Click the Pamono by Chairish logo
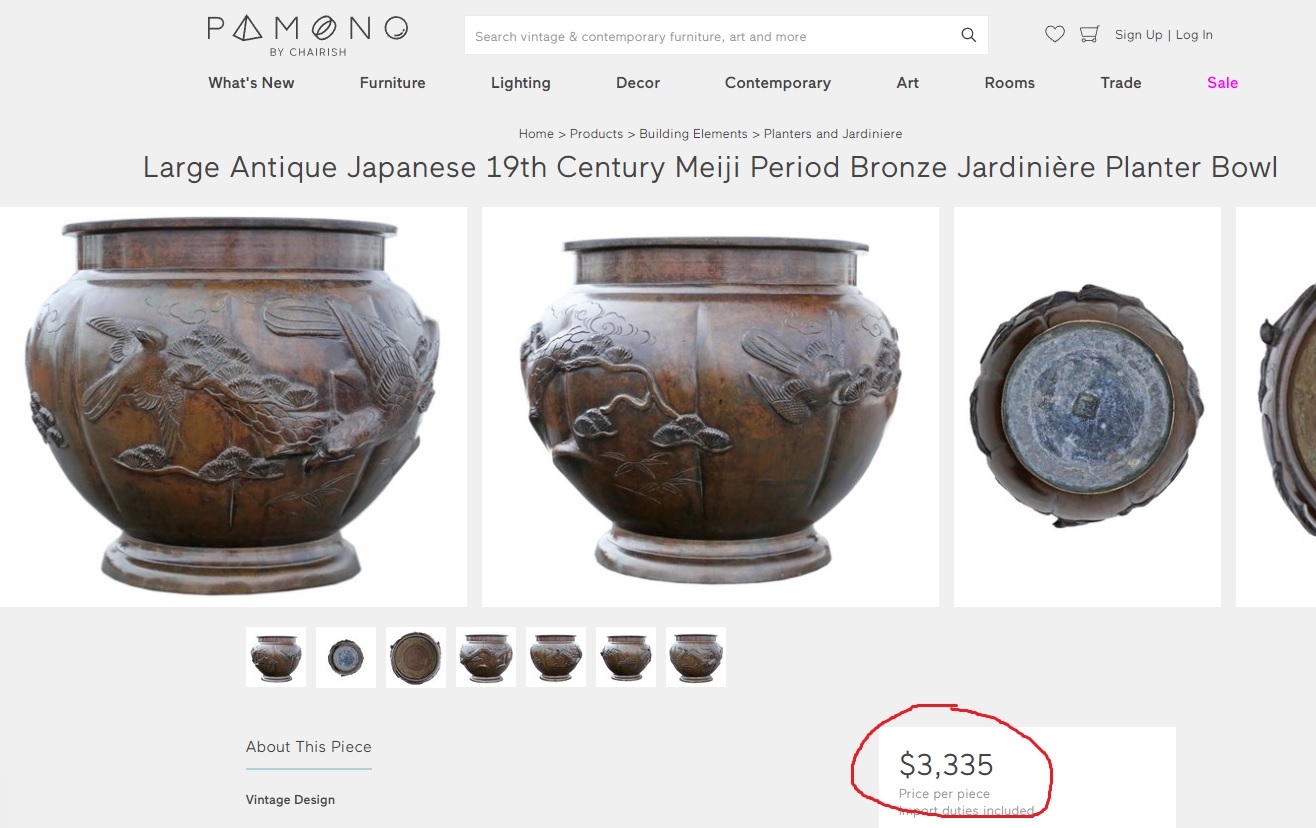This screenshot has width=1316, height=828. click(307, 35)
